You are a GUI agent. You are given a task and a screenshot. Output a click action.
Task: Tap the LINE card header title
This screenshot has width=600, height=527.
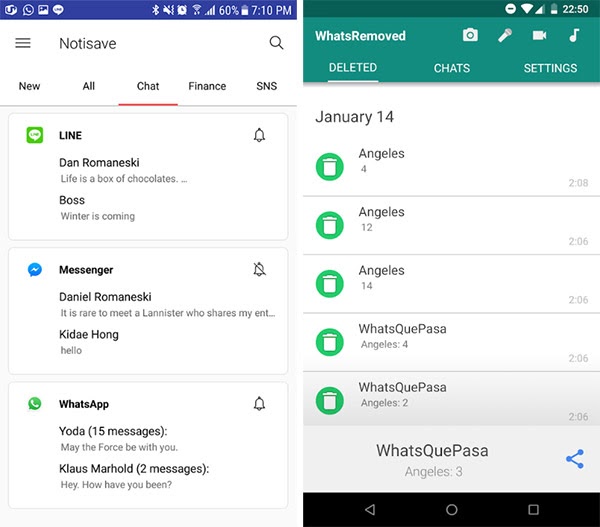[x=70, y=135]
